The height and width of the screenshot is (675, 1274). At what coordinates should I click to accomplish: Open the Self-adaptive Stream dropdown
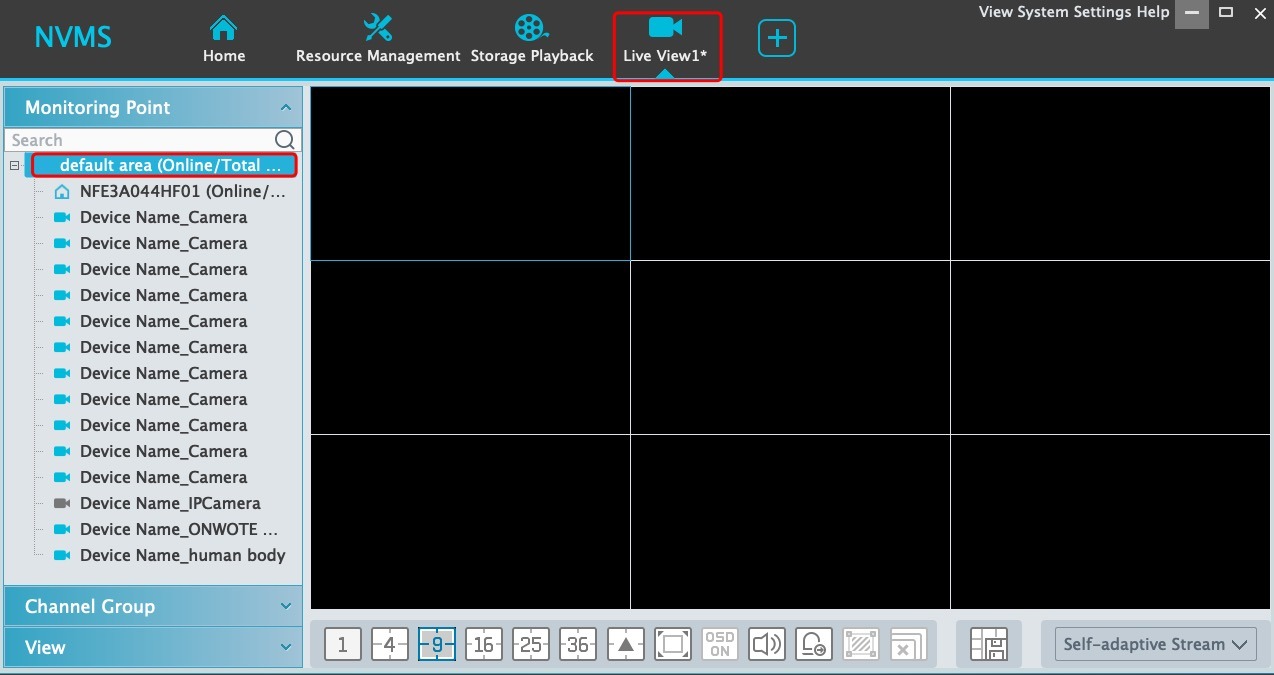[1155, 645]
